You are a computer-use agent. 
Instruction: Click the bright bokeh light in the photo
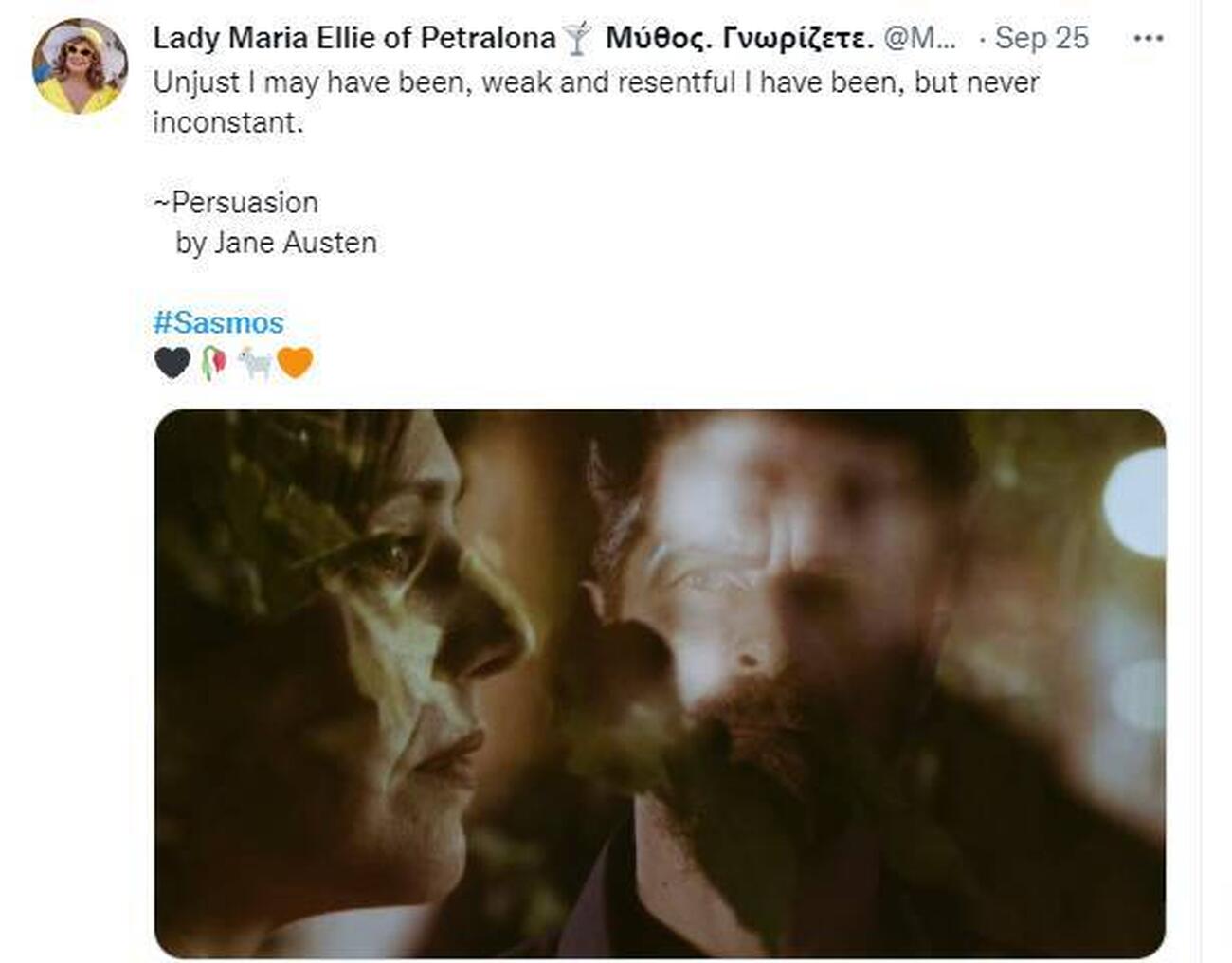pyautogui.click(x=1136, y=502)
